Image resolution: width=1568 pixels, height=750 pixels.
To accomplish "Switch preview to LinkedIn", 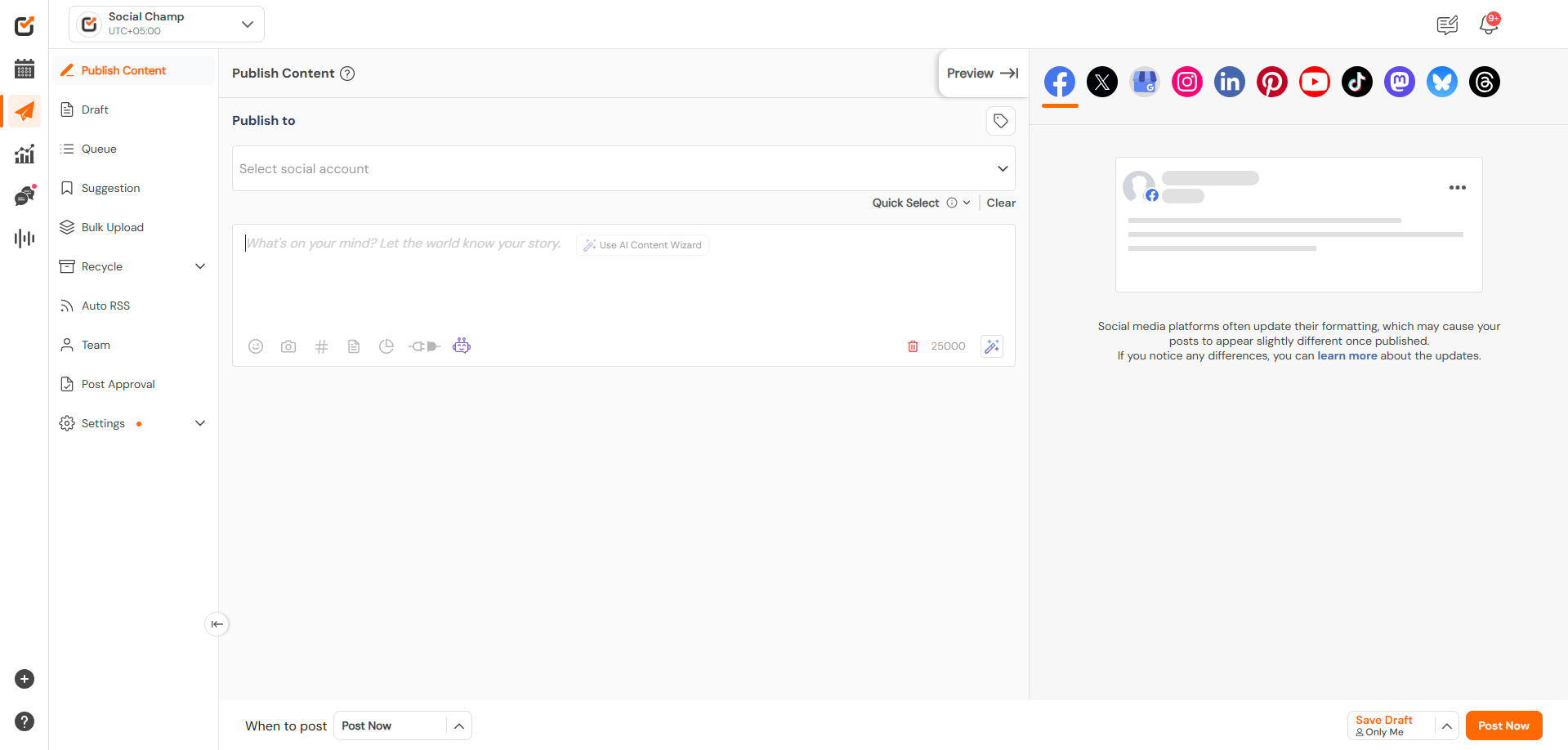I will click(x=1230, y=82).
